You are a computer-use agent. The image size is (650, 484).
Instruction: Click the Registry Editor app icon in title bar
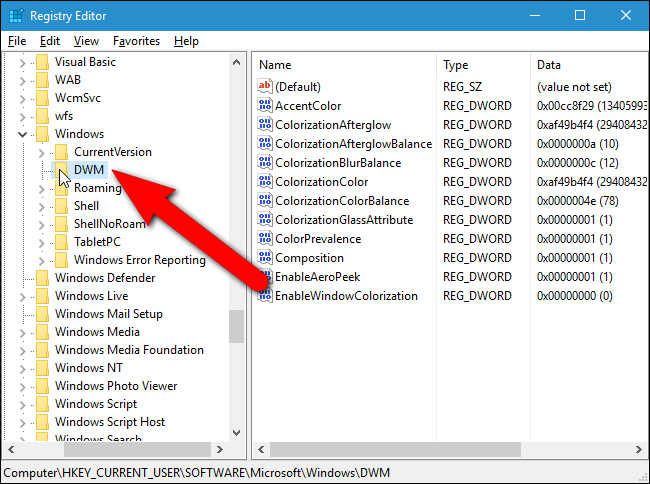pyautogui.click(x=16, y=16)
